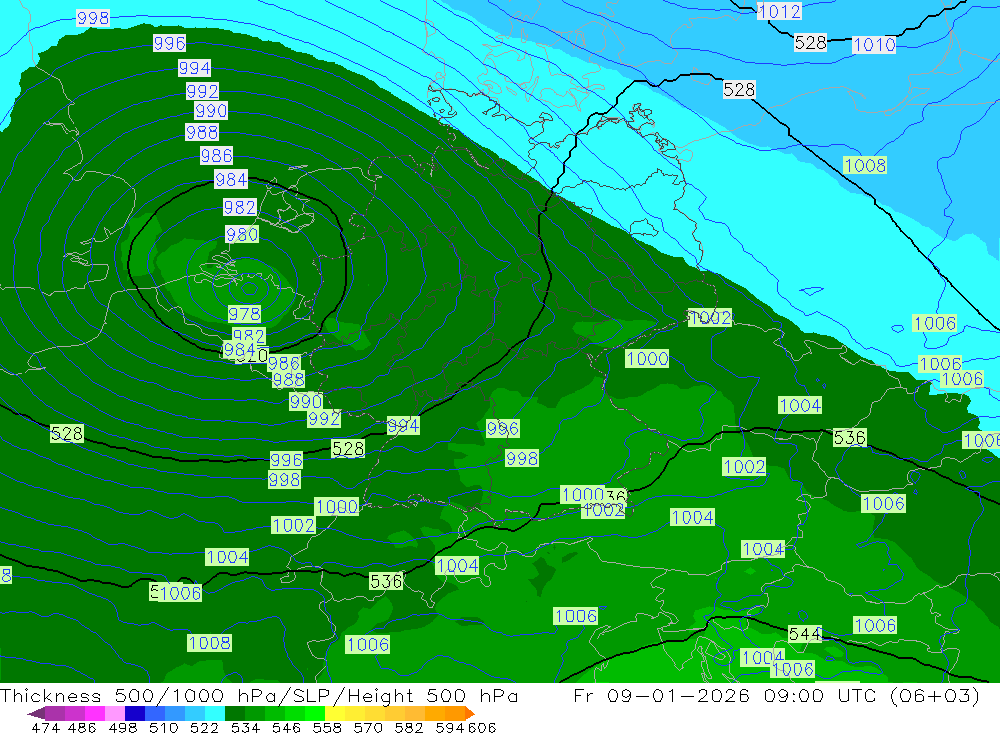Click the bright yellow legend swatch
This screenshot has height=733, width=1000.
tap(335, 713)
